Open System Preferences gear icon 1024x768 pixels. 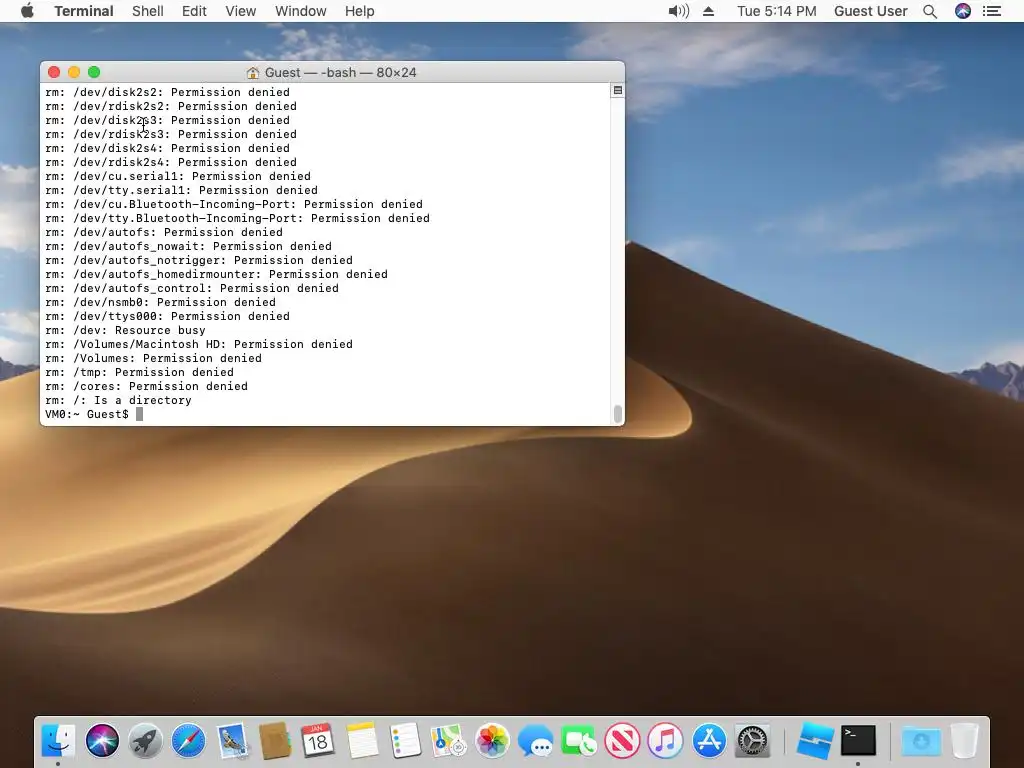752,741
